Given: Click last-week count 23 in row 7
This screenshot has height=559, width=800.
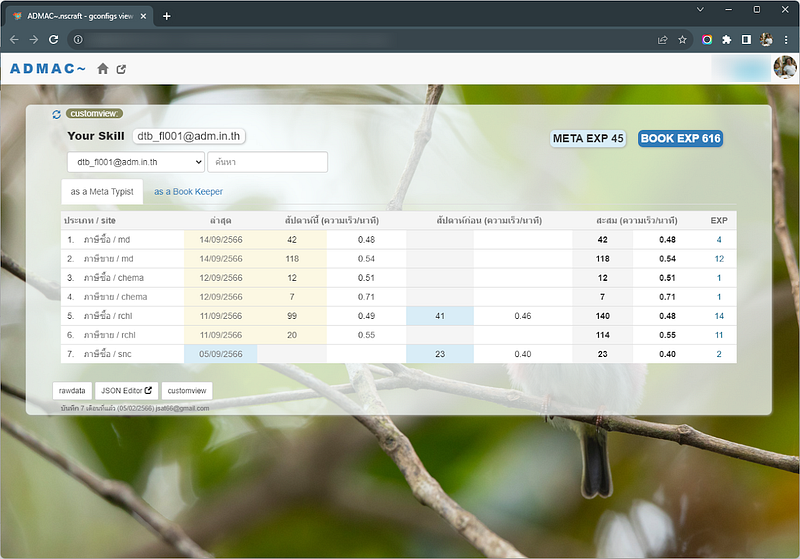Looking at the screenshot, I should tap(440, 354).
